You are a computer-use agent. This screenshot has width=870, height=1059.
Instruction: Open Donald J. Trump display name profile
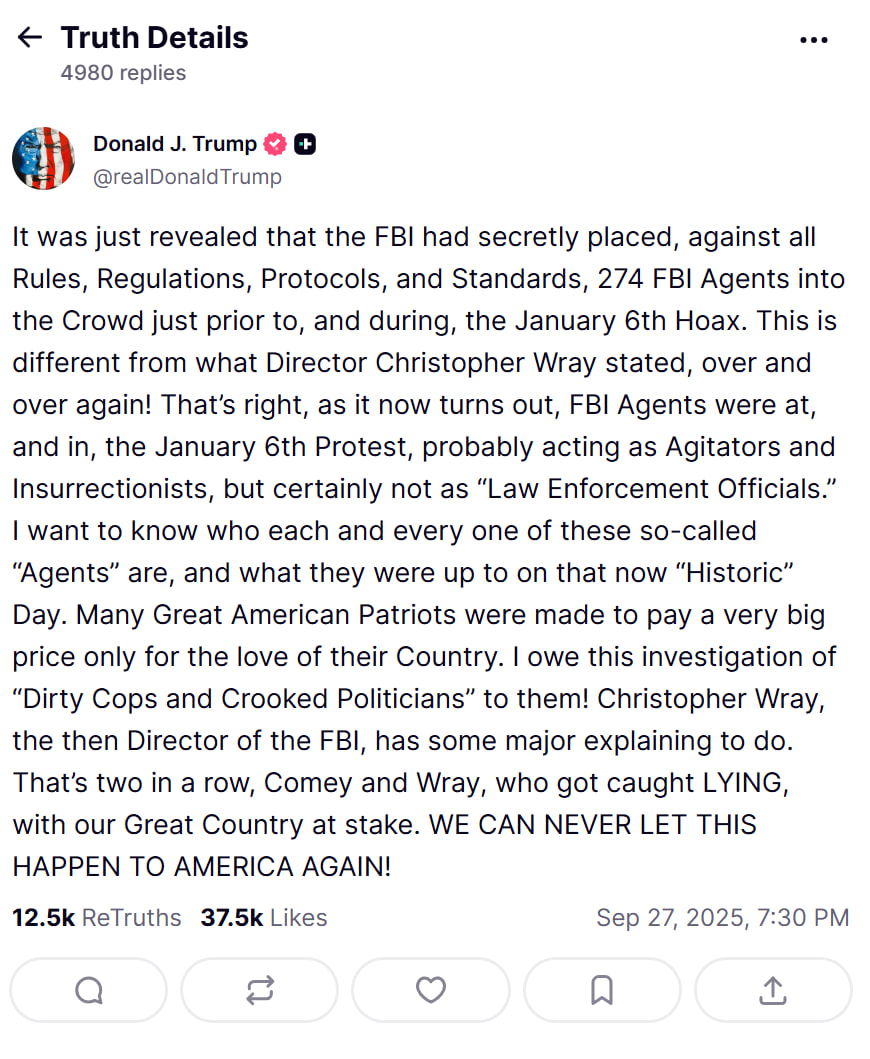coord(175,144)
